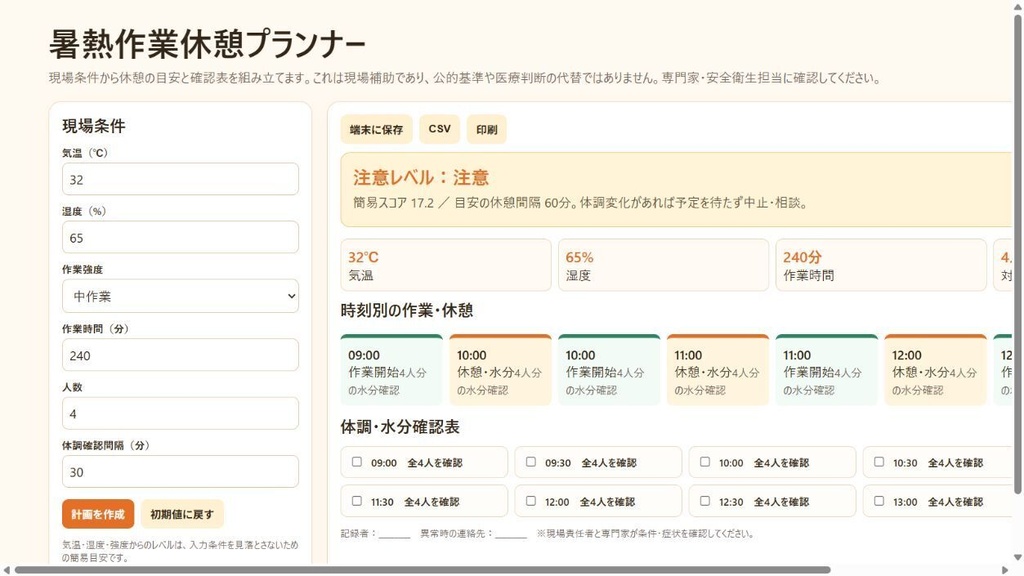Check the 09:00 全4人を確認 checkbox
Screen dimensions: 1024x576
[x=357, y=462]
